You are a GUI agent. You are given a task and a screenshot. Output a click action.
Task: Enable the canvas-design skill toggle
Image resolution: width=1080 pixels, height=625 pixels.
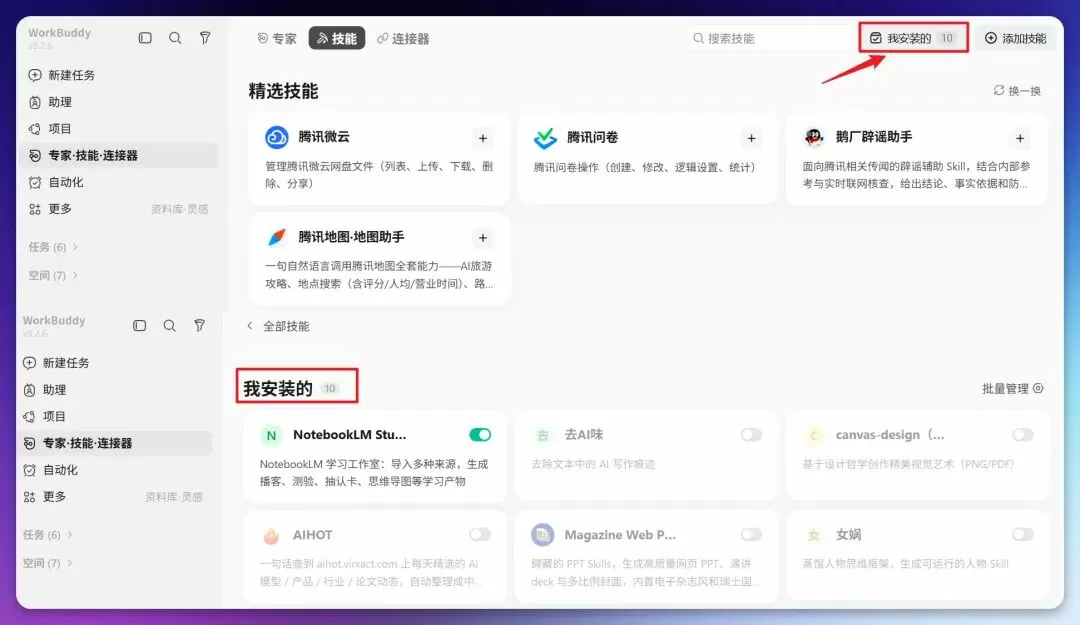point(1023,435)
